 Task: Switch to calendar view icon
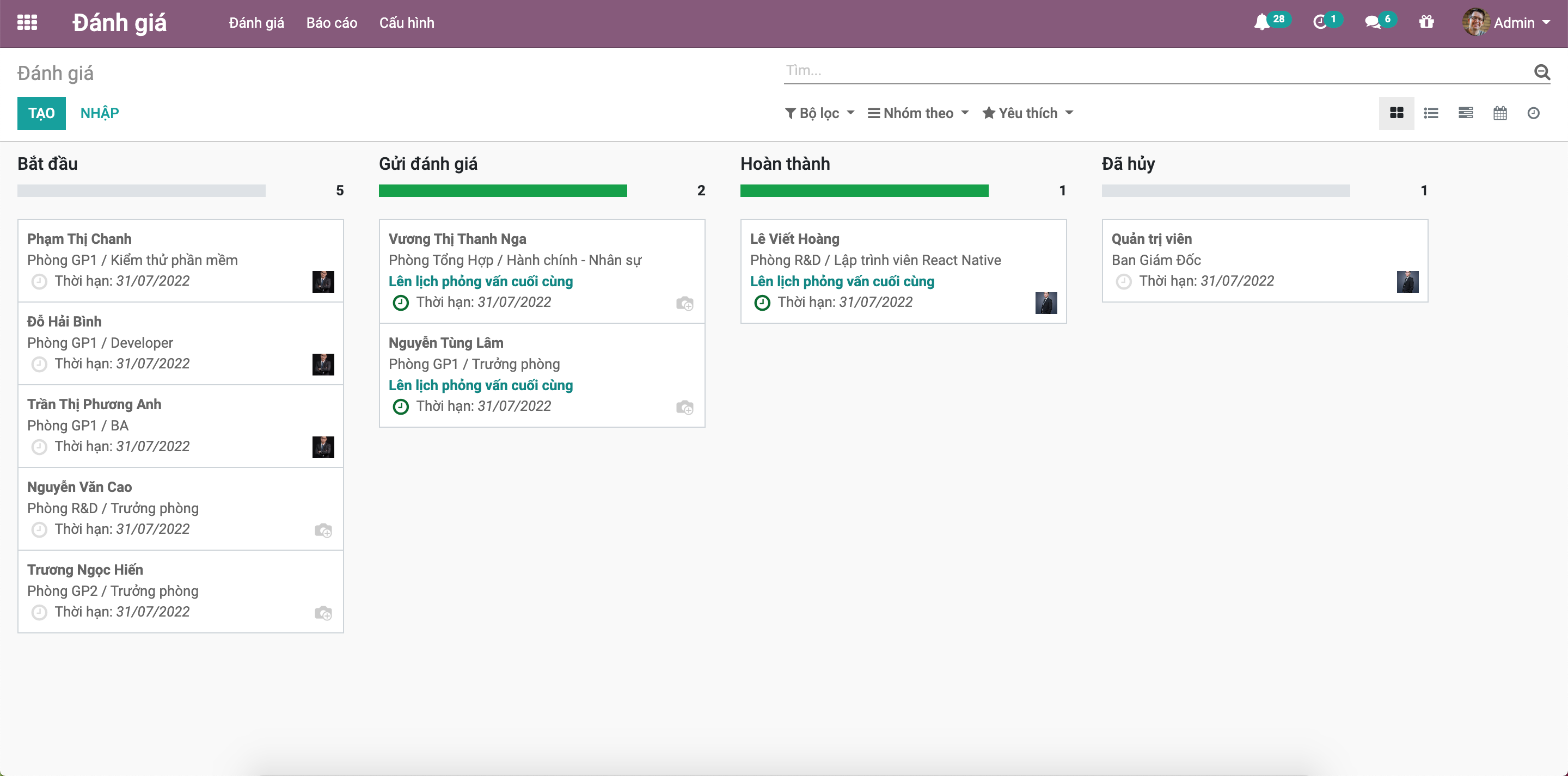coord(1500,113)
